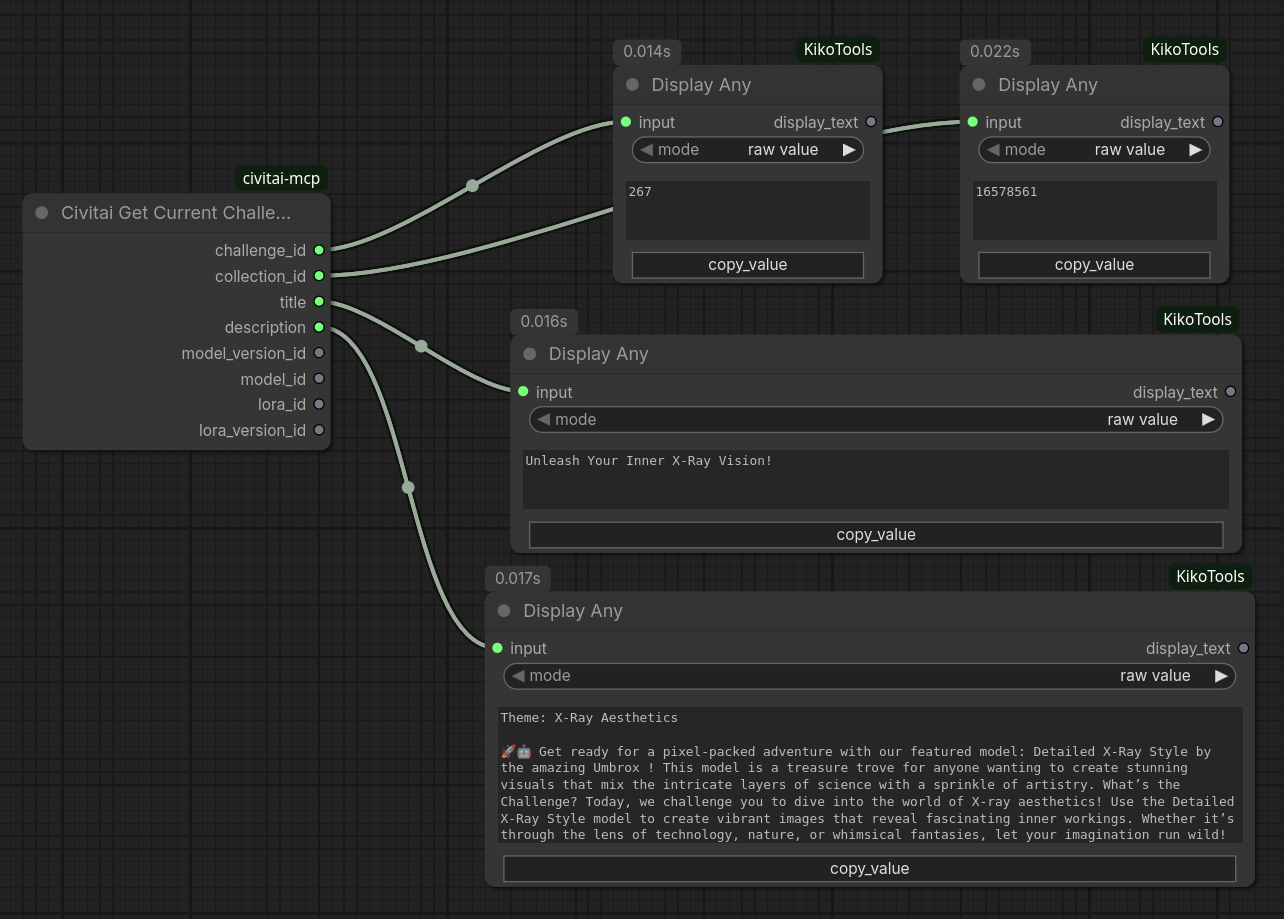The image size is (1284, 919).
Task: Next mode arrow on the 267 node
Action: [849, 150]
